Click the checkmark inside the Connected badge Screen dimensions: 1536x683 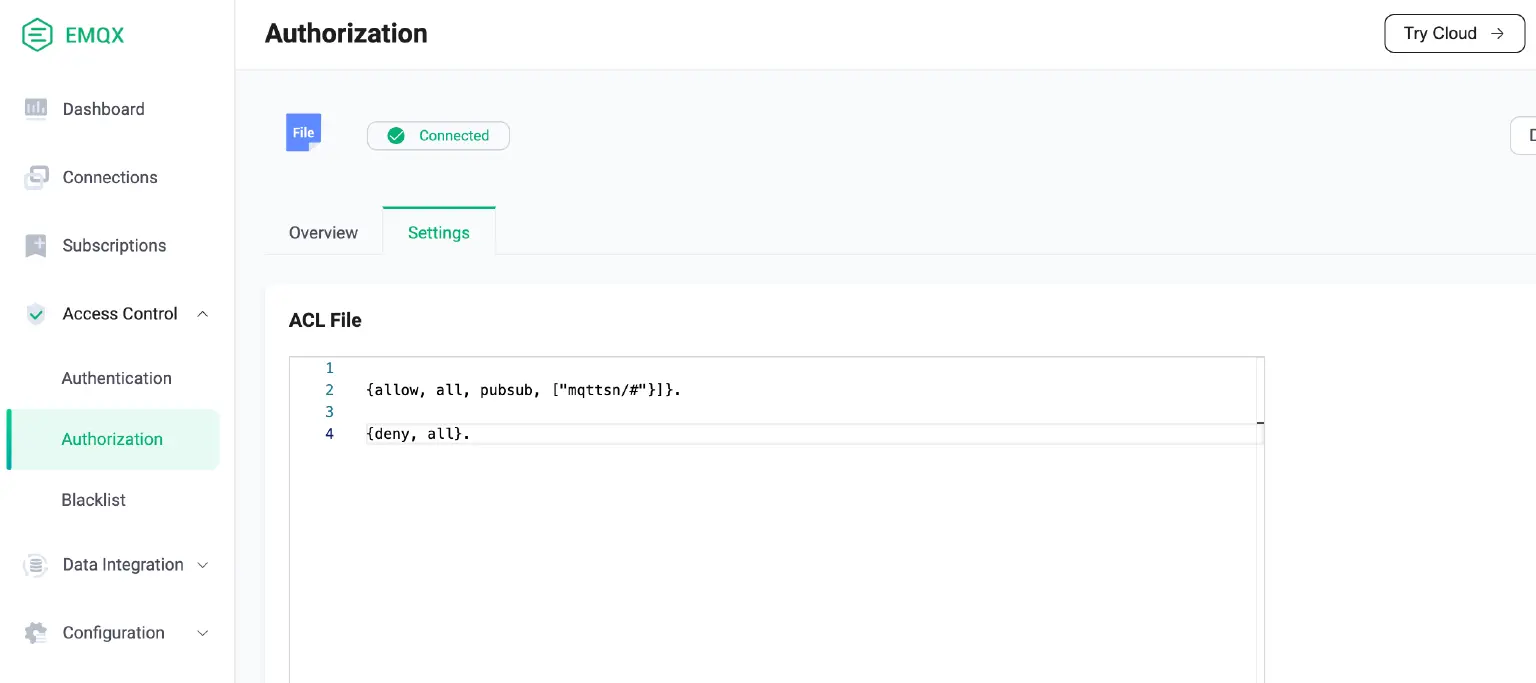click(x=396, y=135)
